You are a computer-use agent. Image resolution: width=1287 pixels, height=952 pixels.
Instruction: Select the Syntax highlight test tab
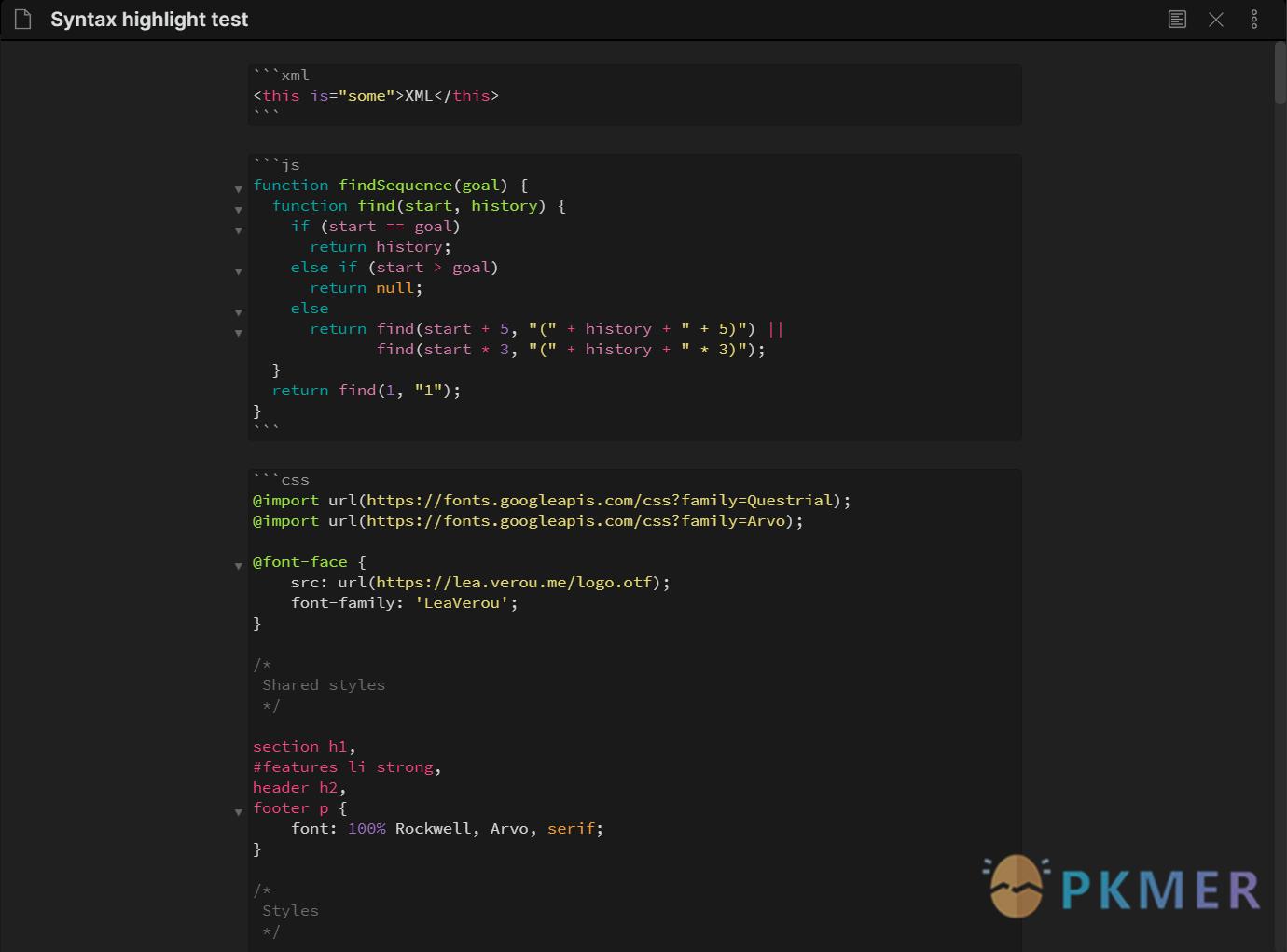point(149,19)
